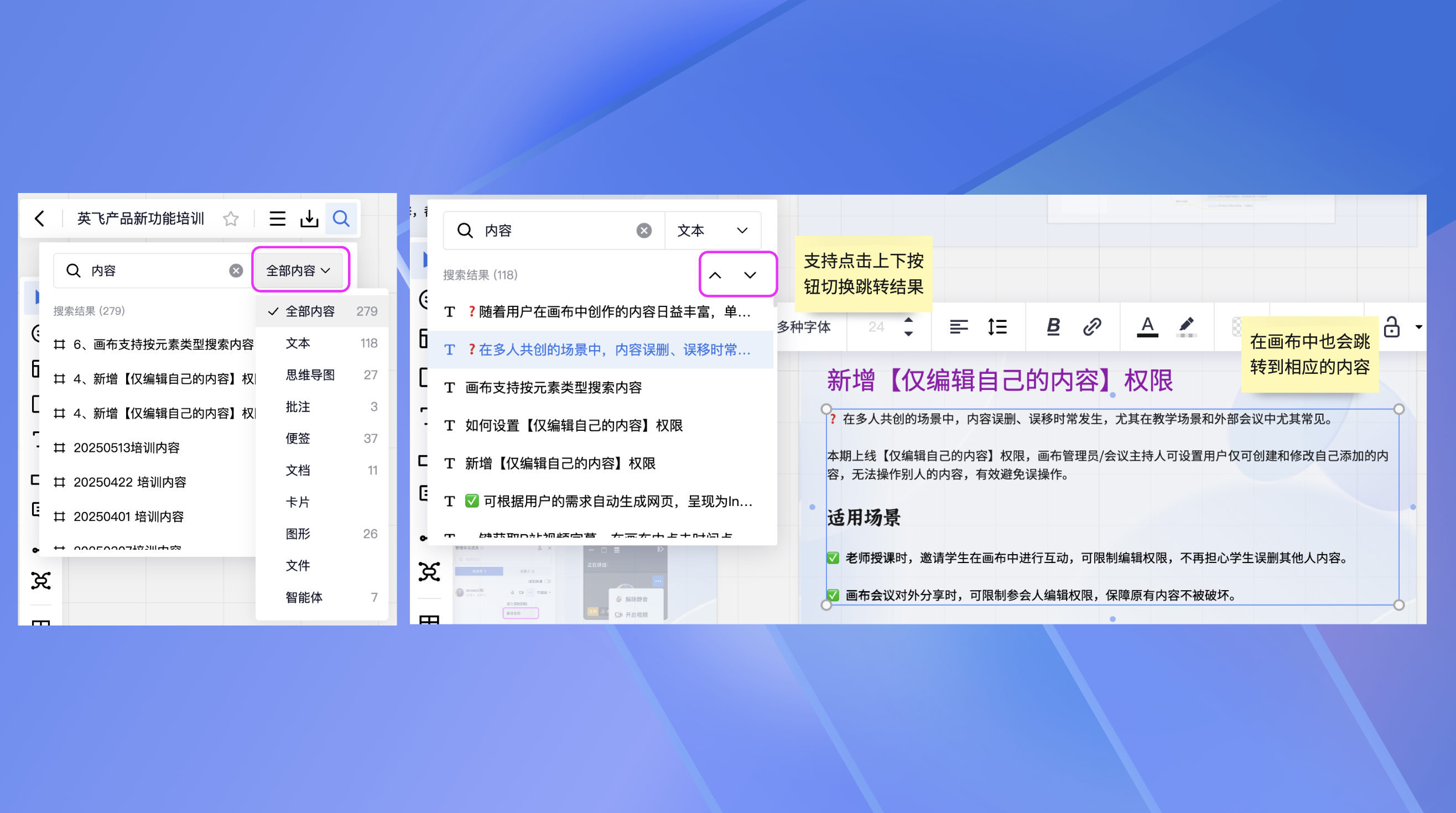Star the 英飞产品新功能培训 board
This screenshot has width=1456, height=813.
[x=231, y=218]
